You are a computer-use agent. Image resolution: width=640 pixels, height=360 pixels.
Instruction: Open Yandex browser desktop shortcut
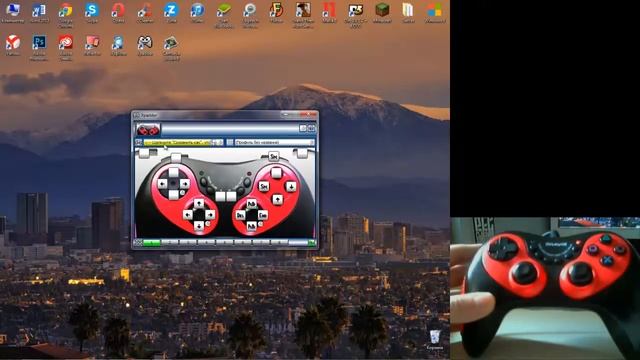click(x=13, y=45)
